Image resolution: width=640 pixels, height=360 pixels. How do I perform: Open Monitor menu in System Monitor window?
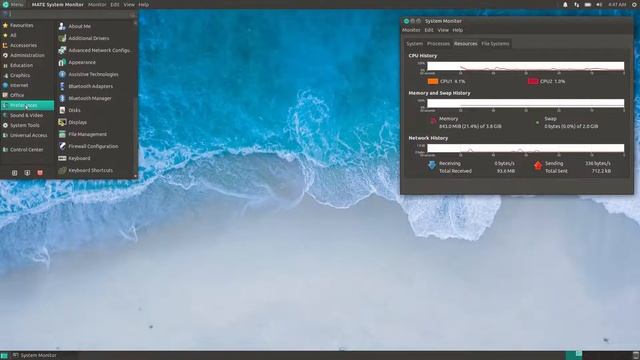(411, 30)
